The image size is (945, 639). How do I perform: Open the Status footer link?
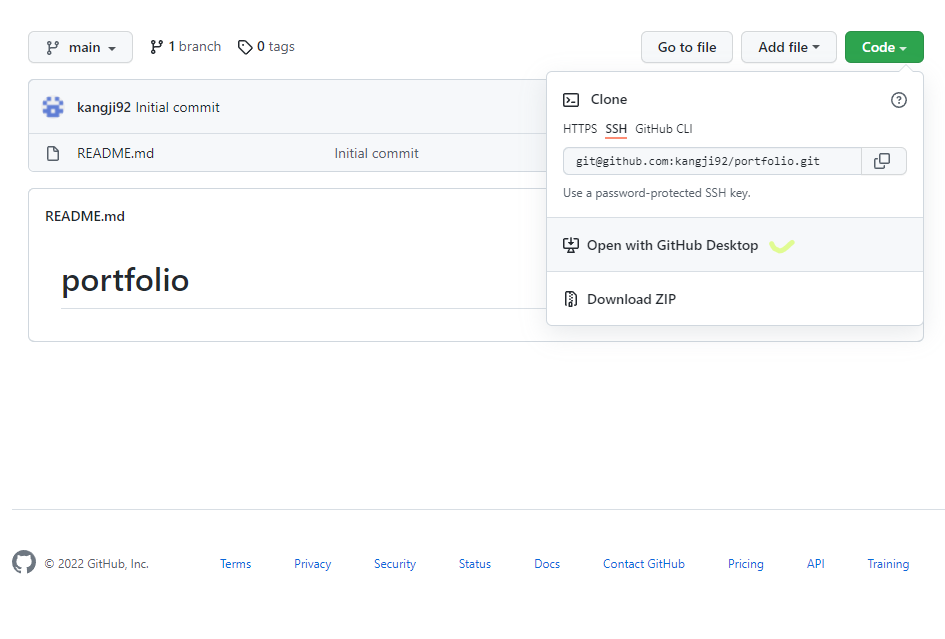point(474,564)
